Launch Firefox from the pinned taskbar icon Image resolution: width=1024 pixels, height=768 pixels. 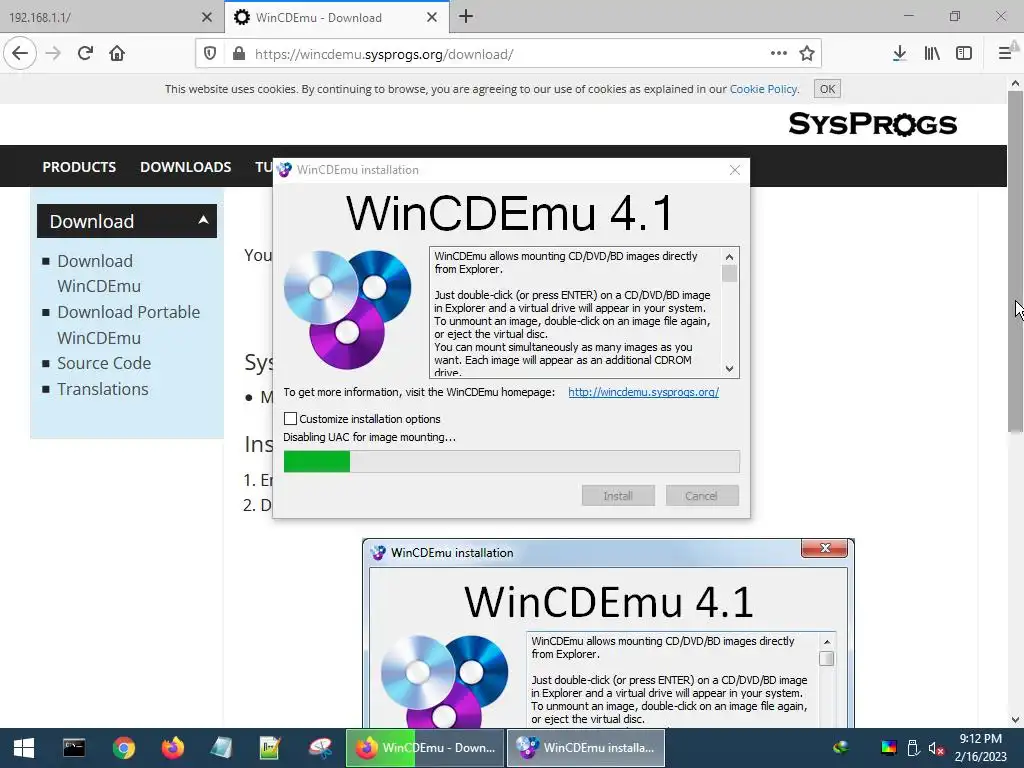point(172,748)
